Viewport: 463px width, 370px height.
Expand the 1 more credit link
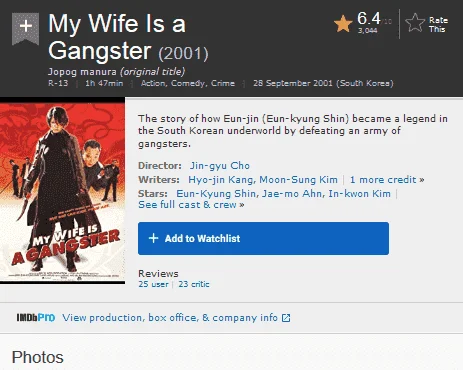point(387,180)
